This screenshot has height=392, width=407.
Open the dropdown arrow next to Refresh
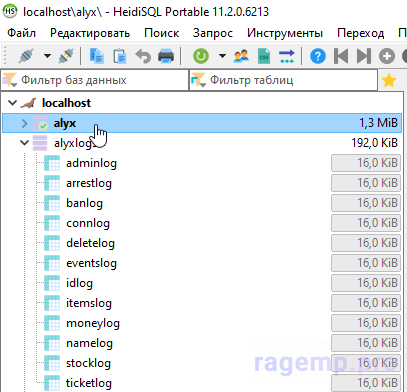[x=222, y=56]
